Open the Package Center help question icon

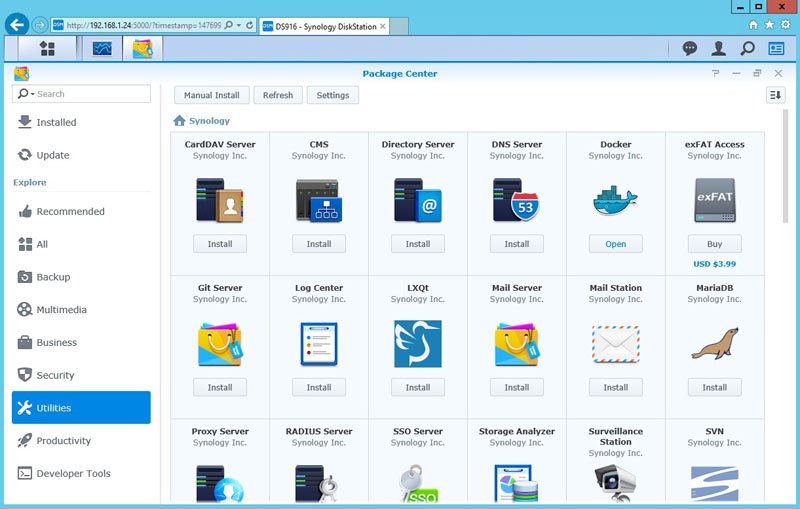click(x=715, y=73)
